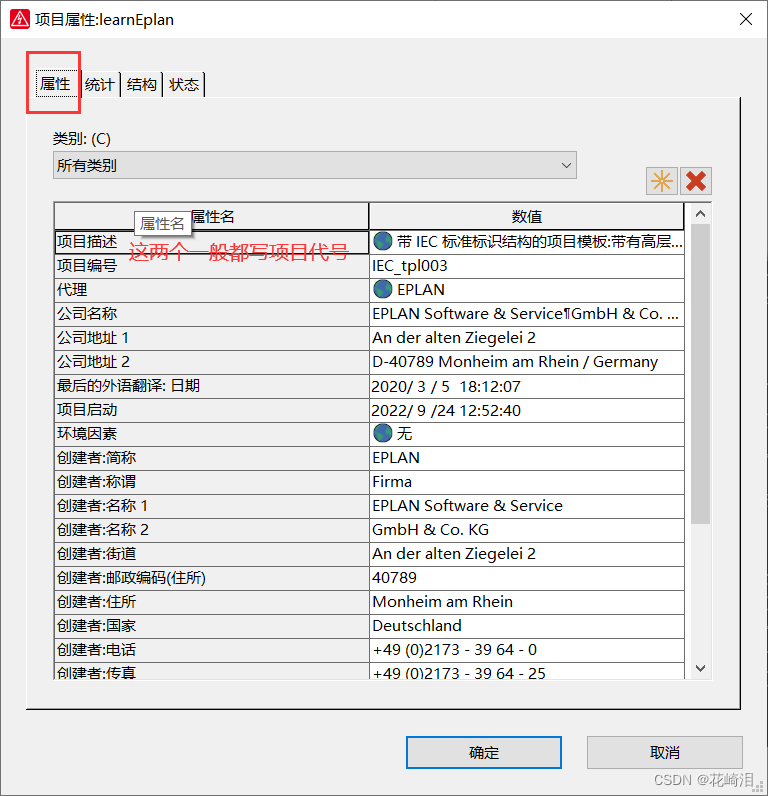
Task: Click the globe icon in 项目描述 value
Action: (382, 241)
